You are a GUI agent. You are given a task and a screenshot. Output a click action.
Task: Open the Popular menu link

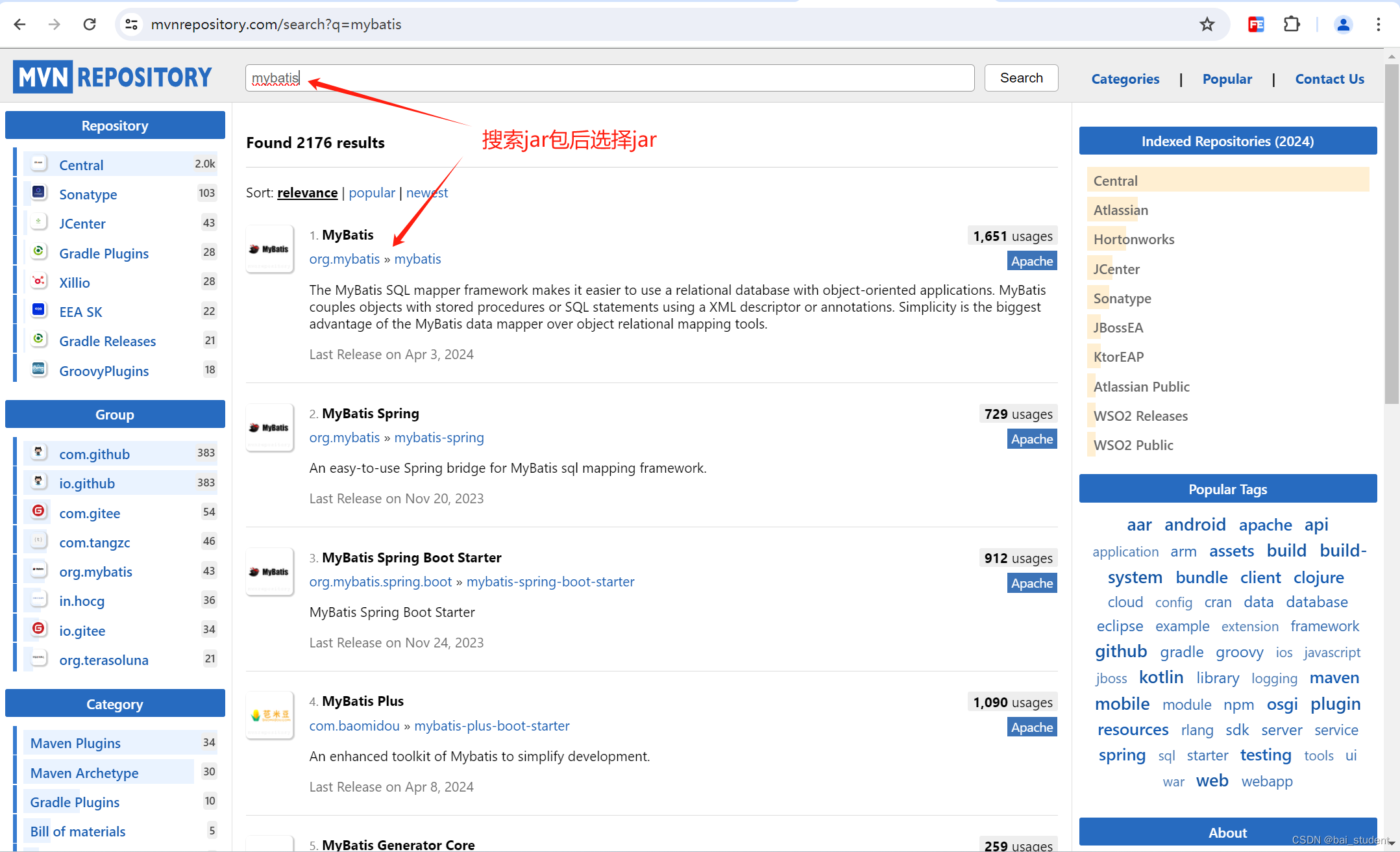click(1227, 79)
